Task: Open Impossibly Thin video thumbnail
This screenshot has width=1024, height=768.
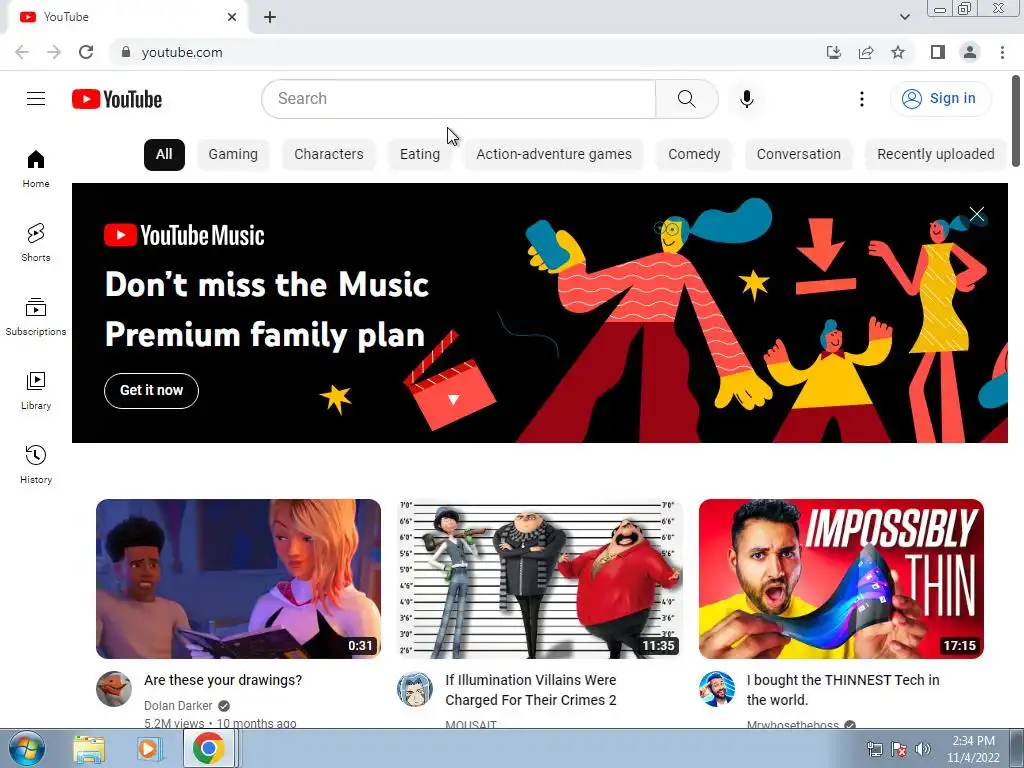Action: pos(841,579)
